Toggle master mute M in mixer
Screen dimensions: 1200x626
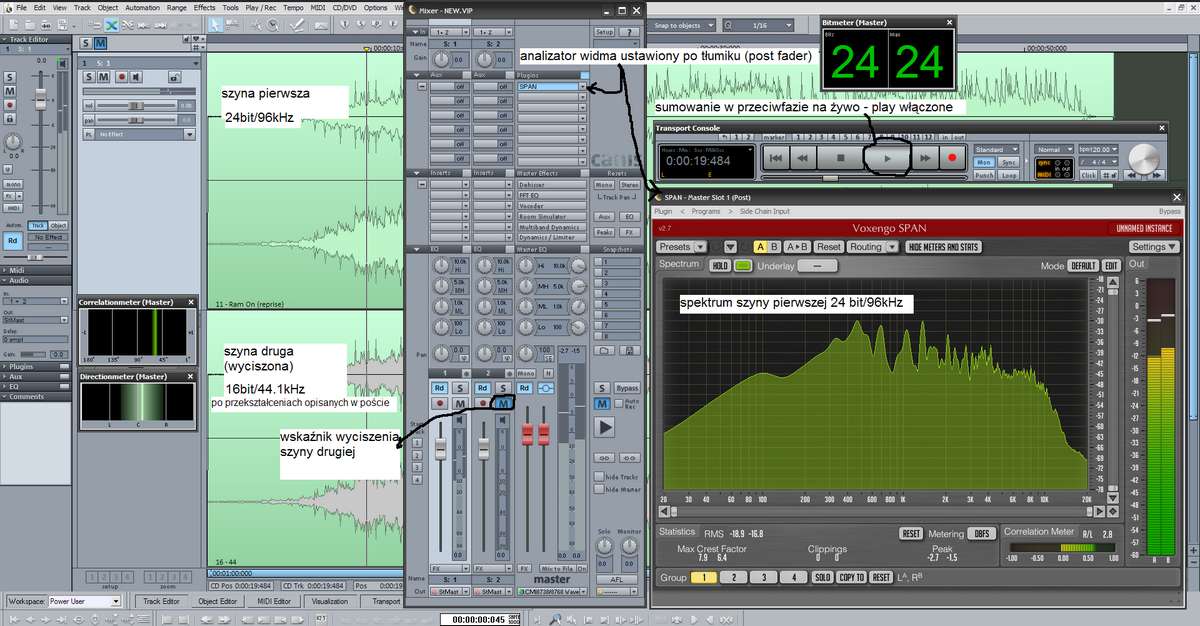(x=602, y=403)
